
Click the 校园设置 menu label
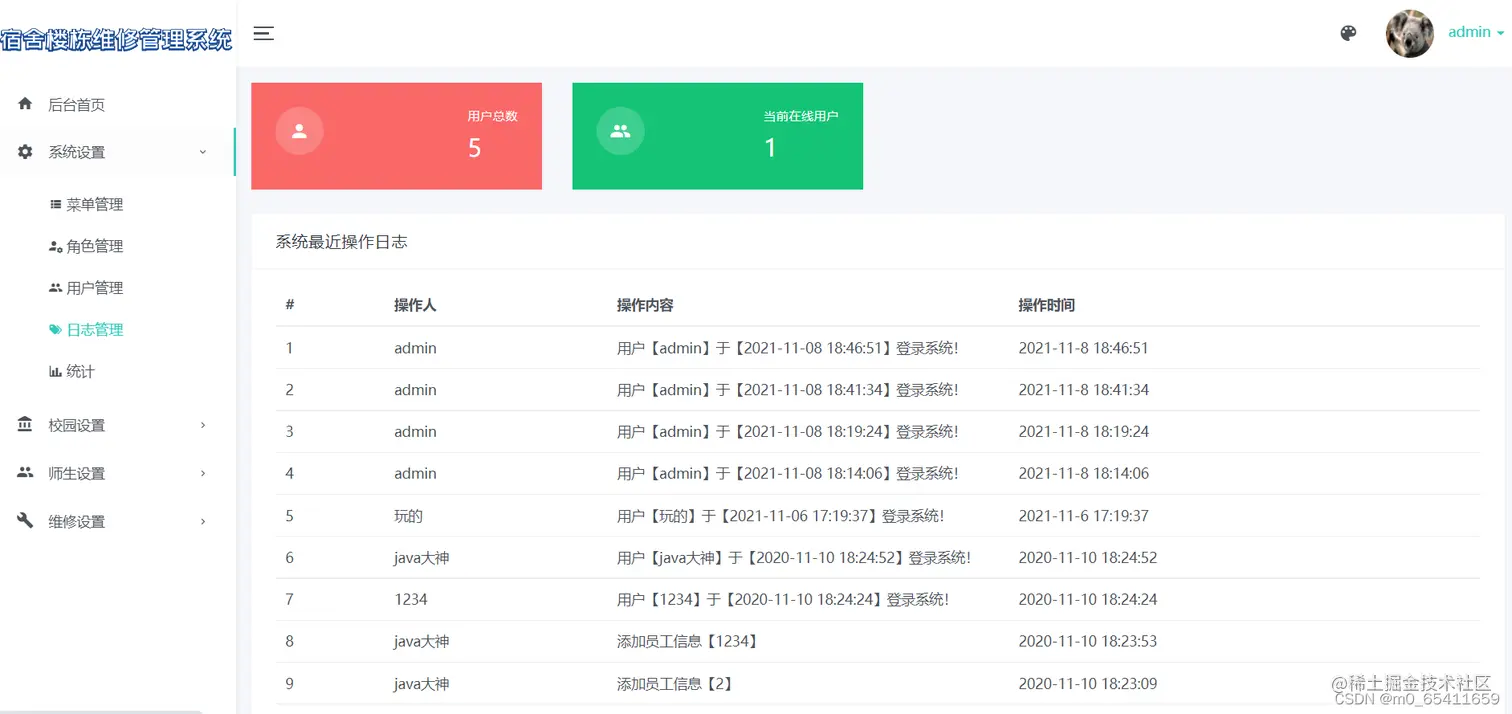[77, 425]
